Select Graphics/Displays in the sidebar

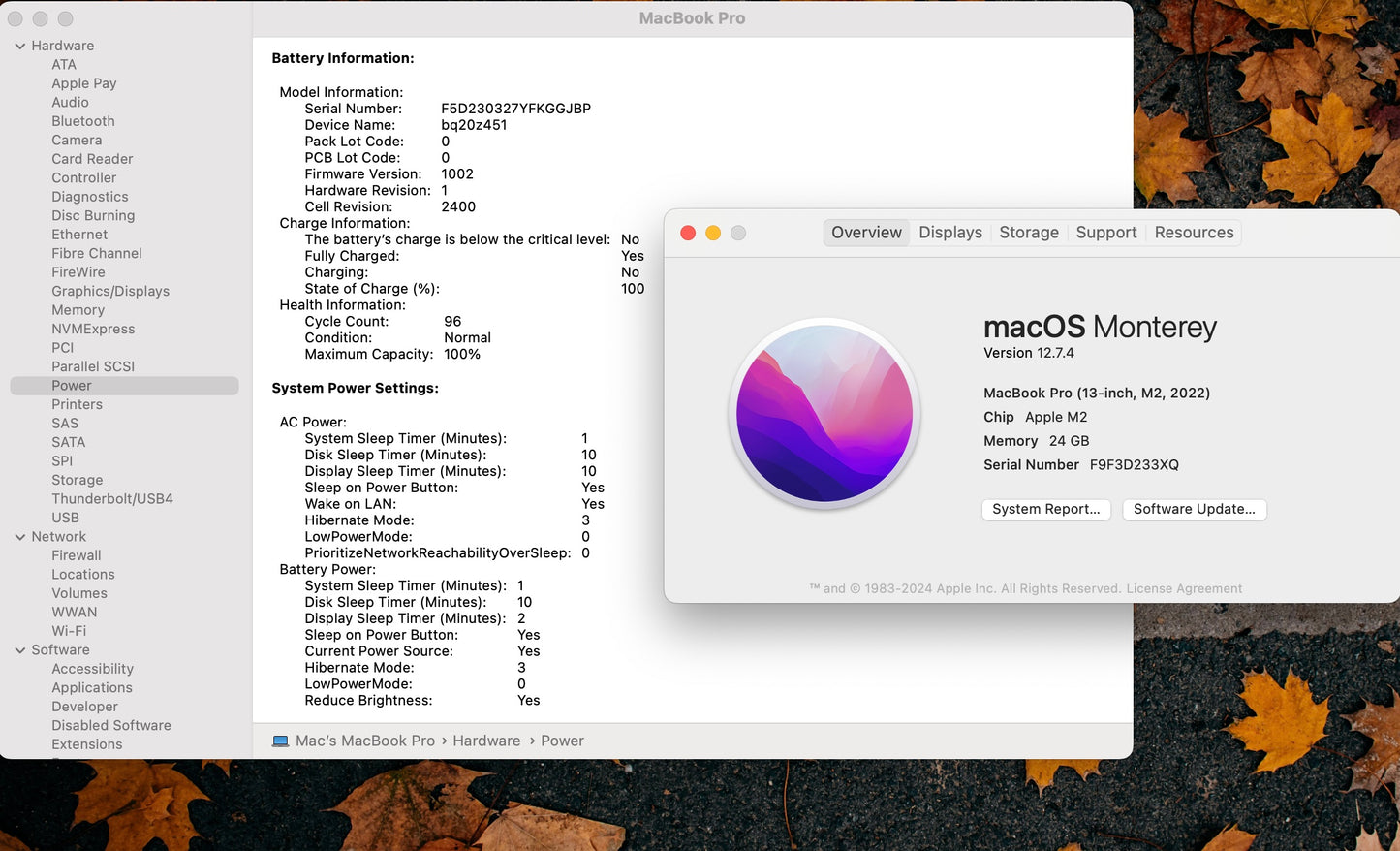[x=110, y=291]
